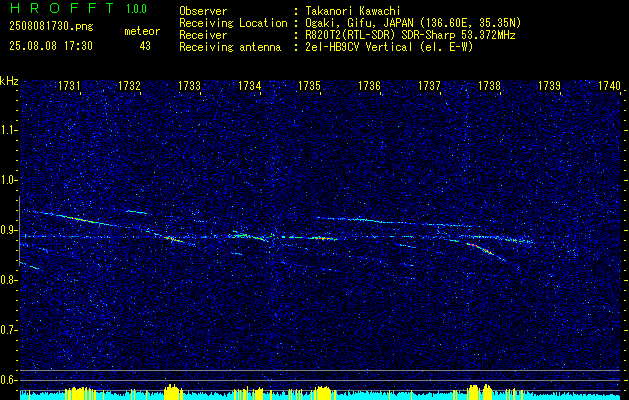Click the meteor count label
Screen dimensions: 629x400
click(x=142, y=31)
